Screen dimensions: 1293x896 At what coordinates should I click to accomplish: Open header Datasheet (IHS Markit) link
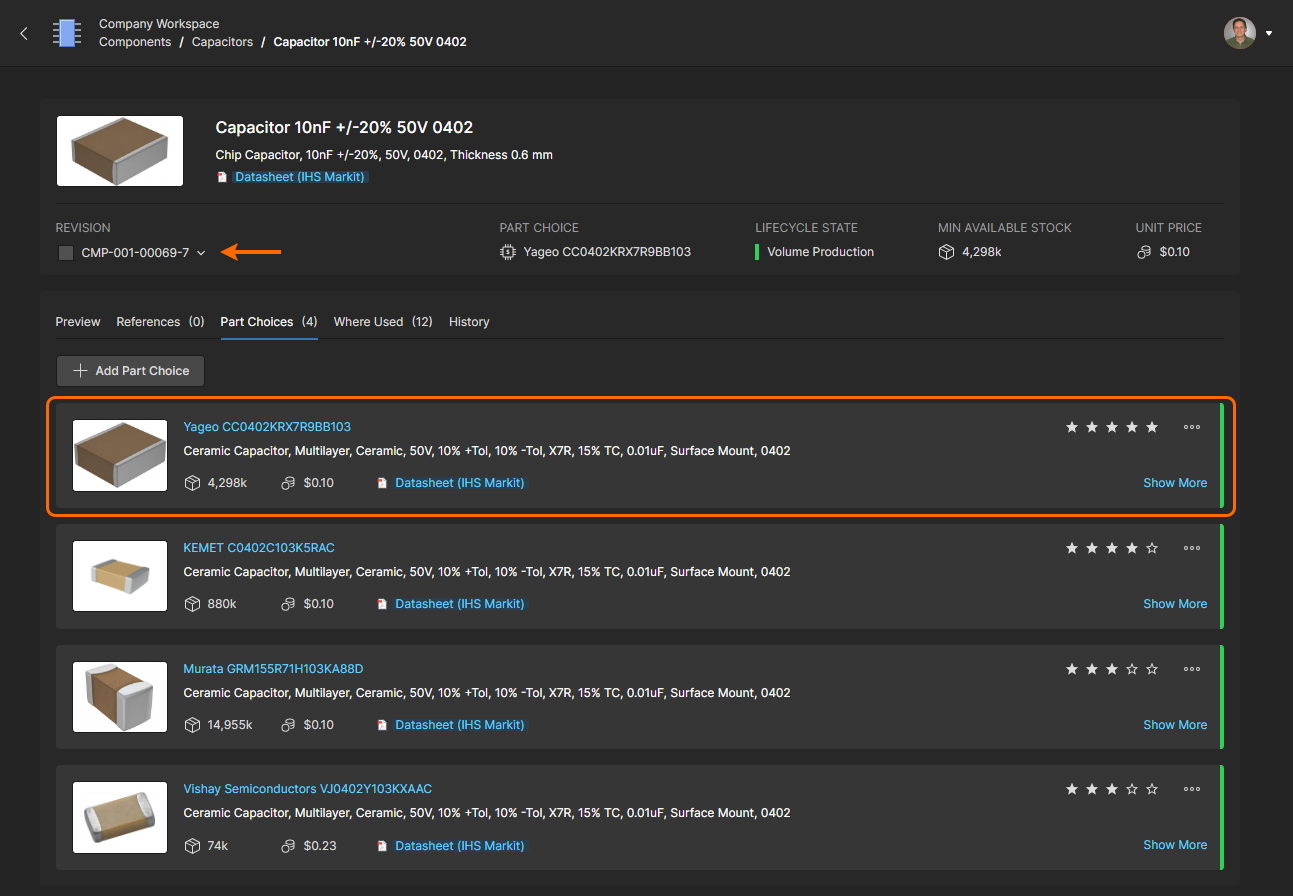pyautogui.click(x=300, y=177)
